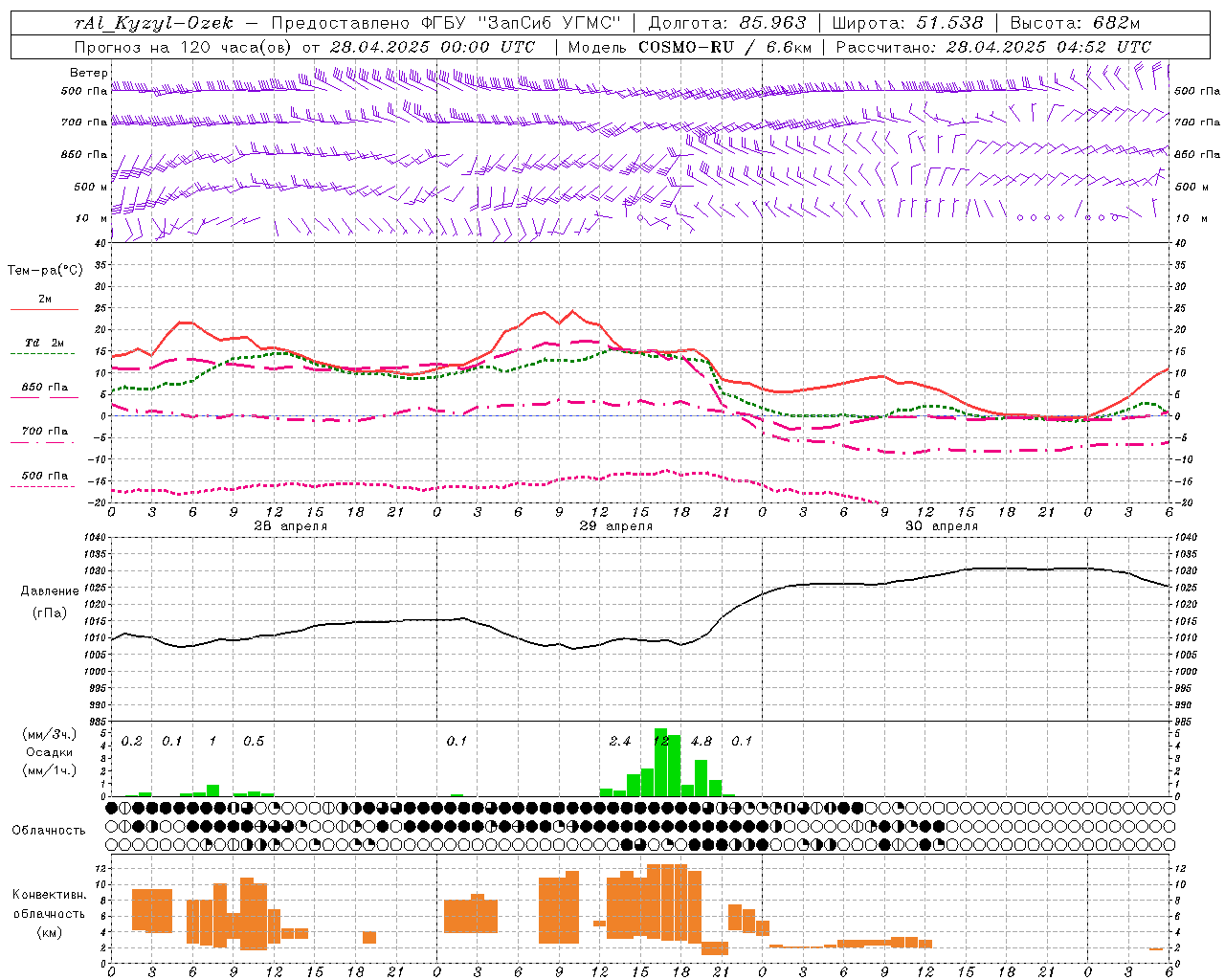Click the station name rAl_Kyzyl-Ozek in header
The image size is (1225, 980).
point(153,24)
